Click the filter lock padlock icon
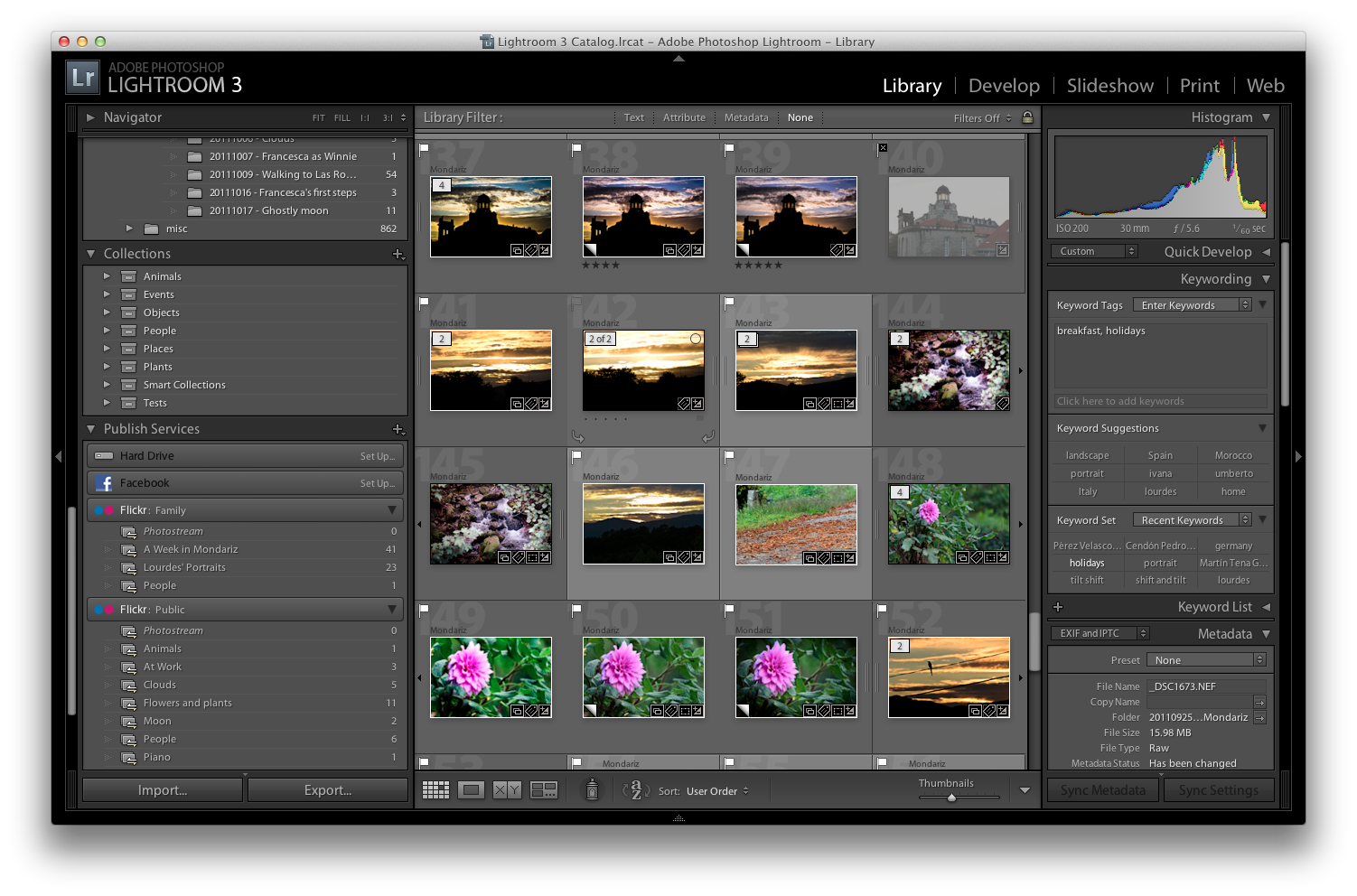This screenshot has width=1357, height=896. tap(1027, 117)
